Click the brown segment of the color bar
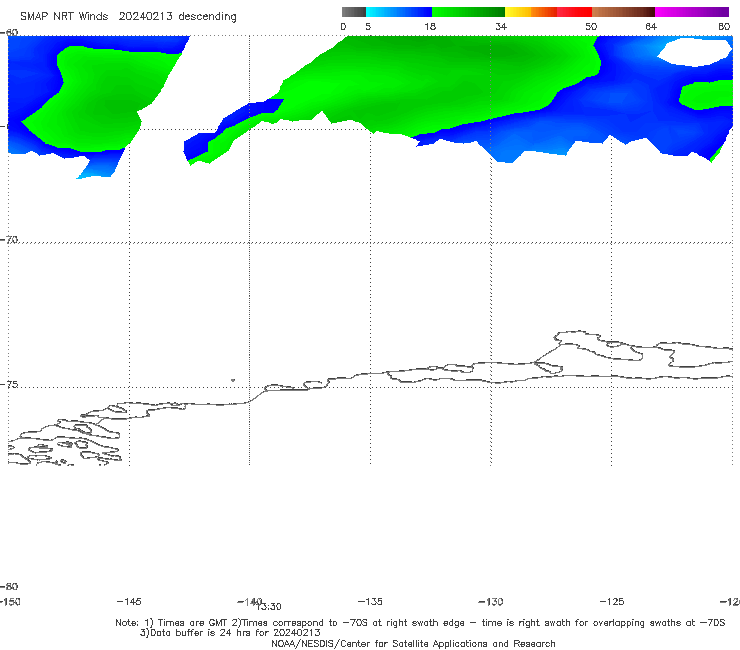This screenshot has height=650, width=740. click(x=623, y=12)
